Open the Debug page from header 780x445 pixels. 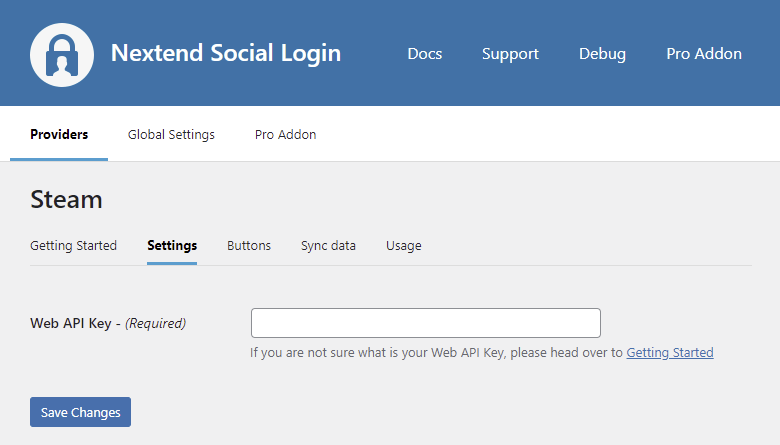click(x=602, y=54)
